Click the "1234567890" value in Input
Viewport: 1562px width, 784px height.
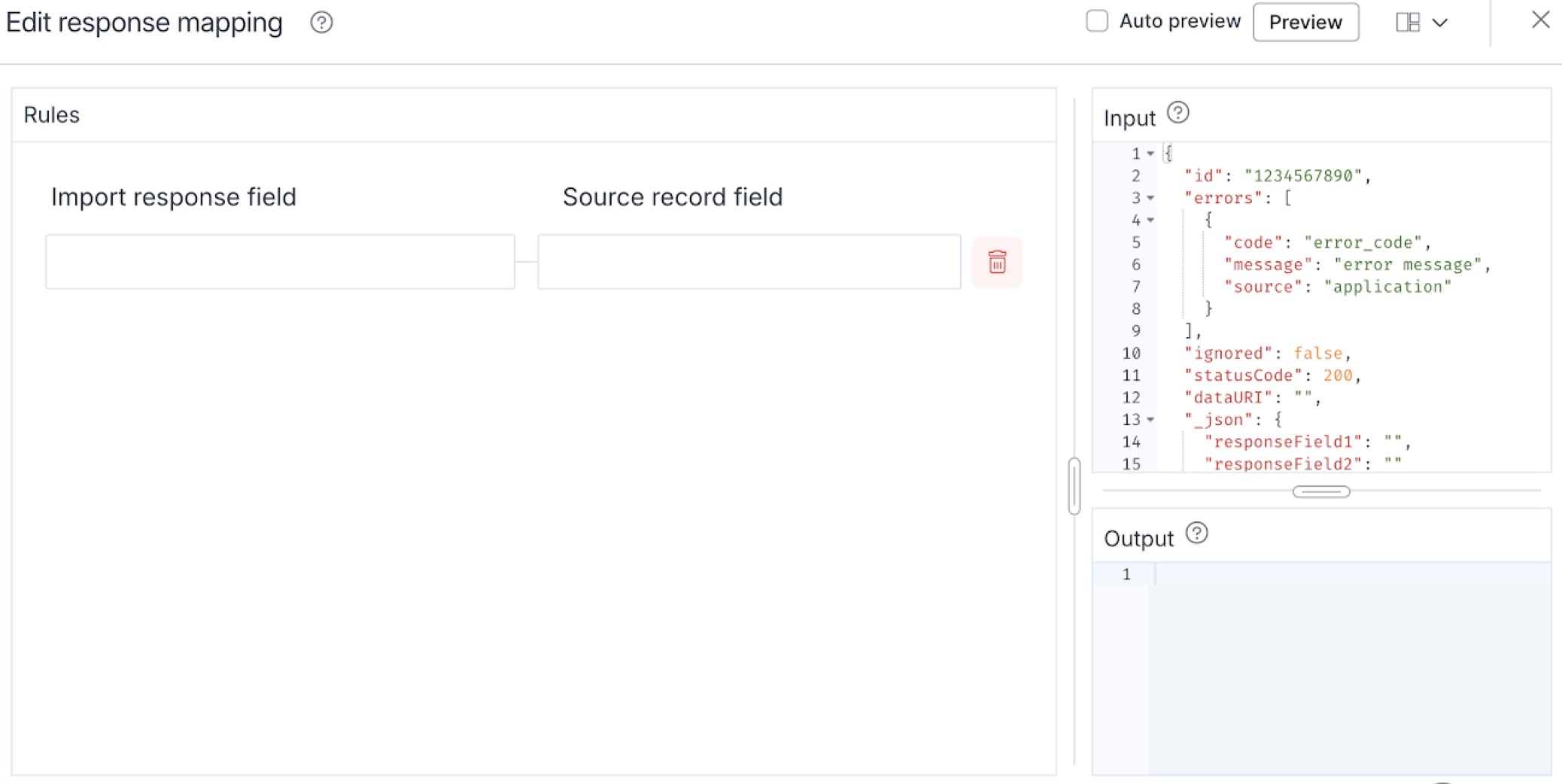(1304, 176)
